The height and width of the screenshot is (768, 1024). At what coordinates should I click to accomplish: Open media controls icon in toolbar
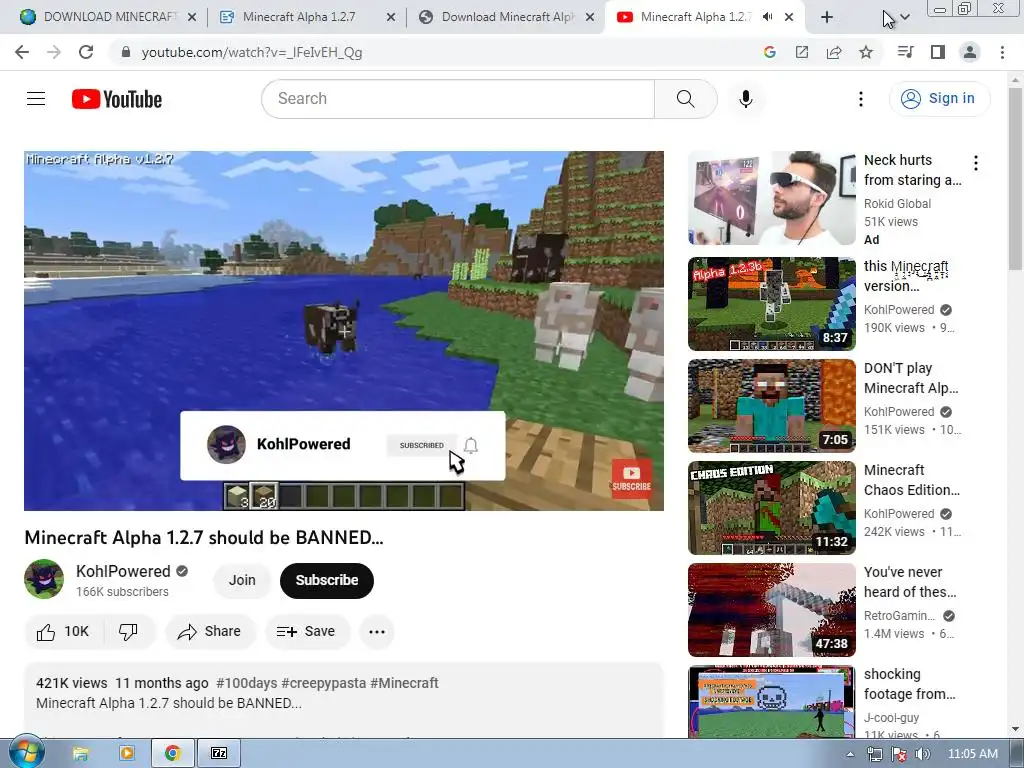point(905,52)
